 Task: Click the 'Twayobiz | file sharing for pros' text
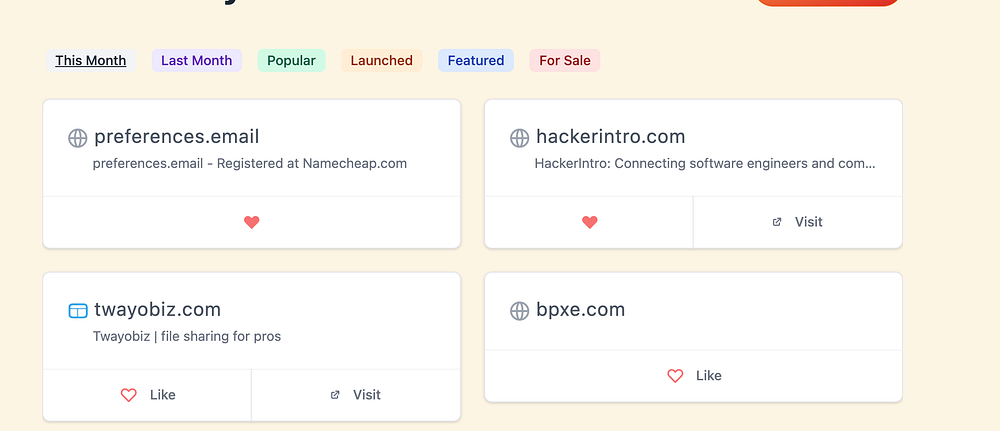[x=187, y=336]
